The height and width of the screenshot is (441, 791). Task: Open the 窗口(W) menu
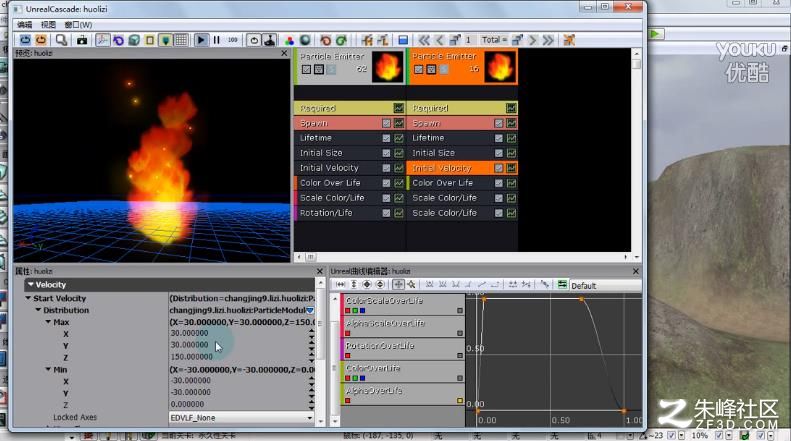[78, 25]
